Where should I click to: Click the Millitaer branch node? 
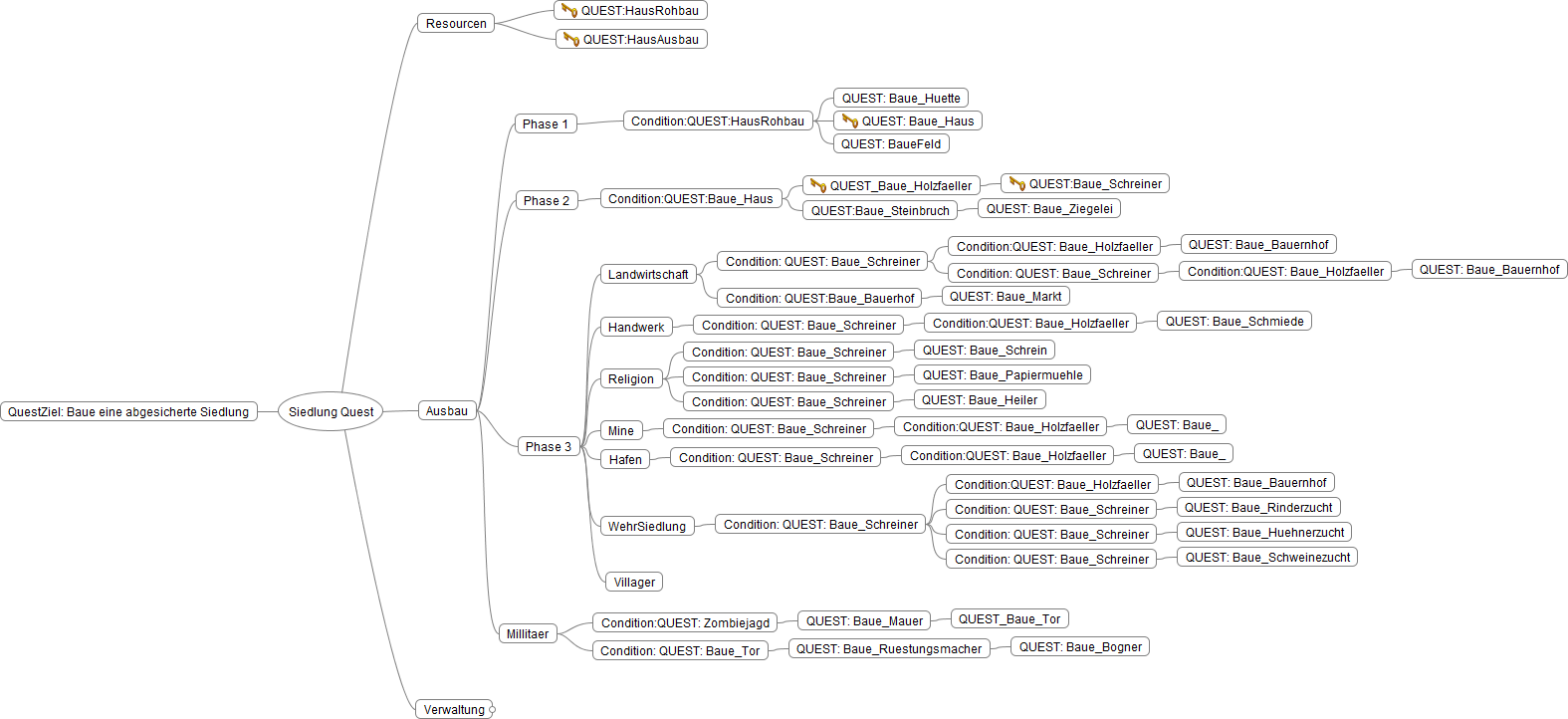point(528,634)
